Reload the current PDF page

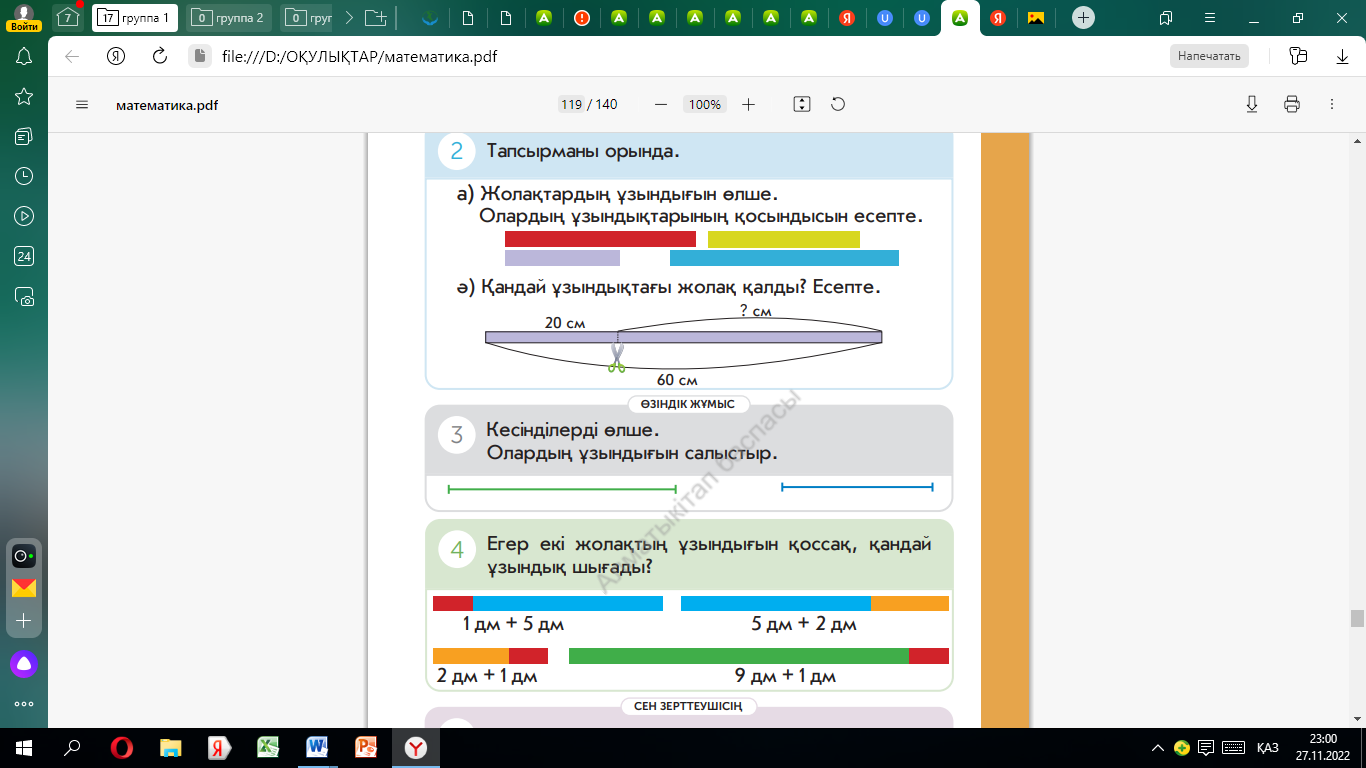159,56
